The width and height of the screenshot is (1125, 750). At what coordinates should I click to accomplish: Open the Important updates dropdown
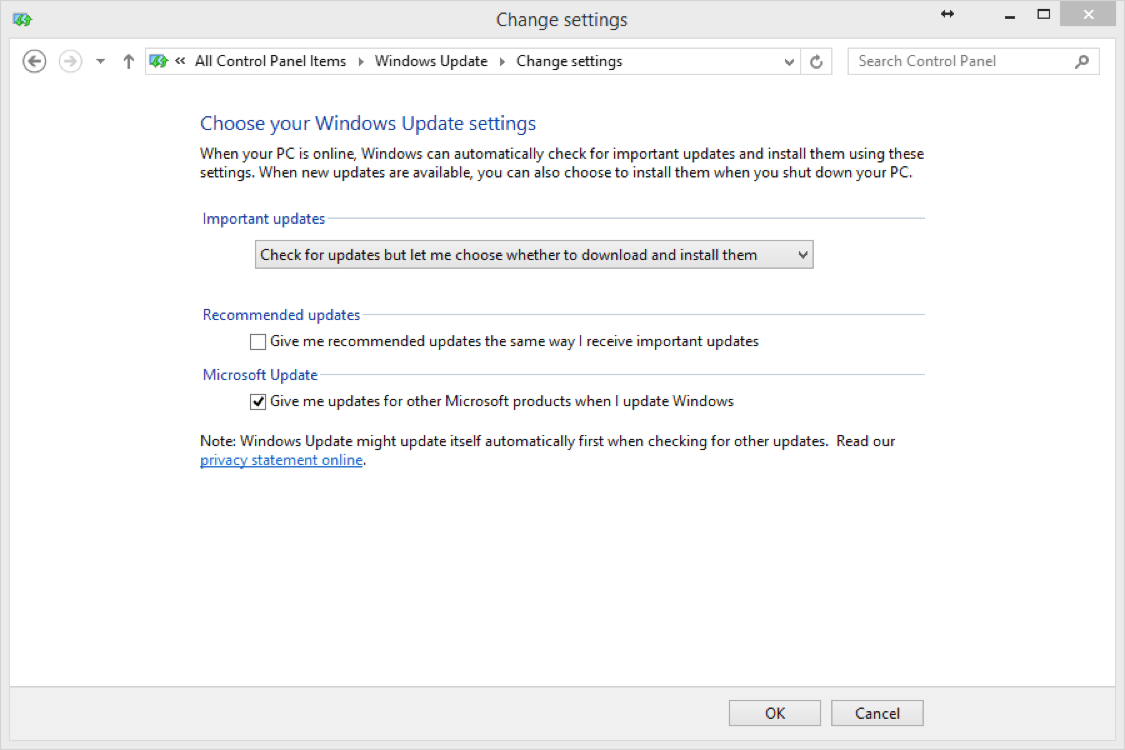(x=534, y=255)
